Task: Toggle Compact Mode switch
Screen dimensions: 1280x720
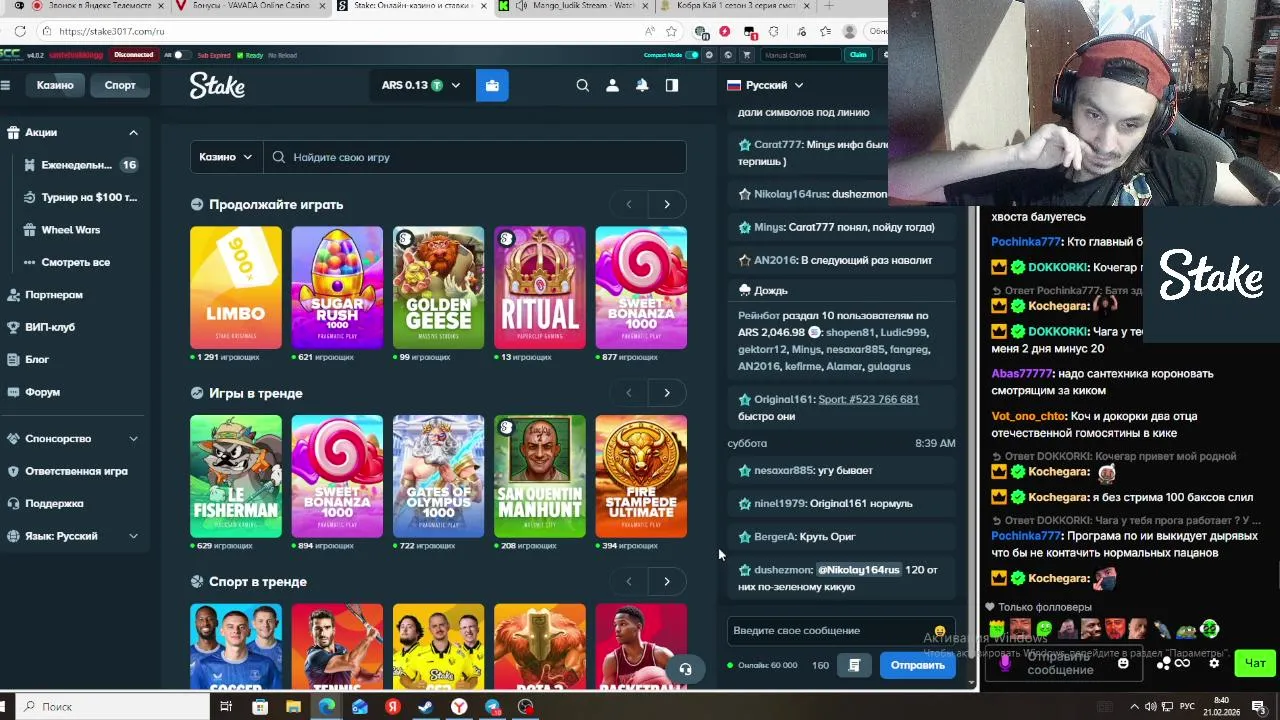Action: tap(690, 55)
